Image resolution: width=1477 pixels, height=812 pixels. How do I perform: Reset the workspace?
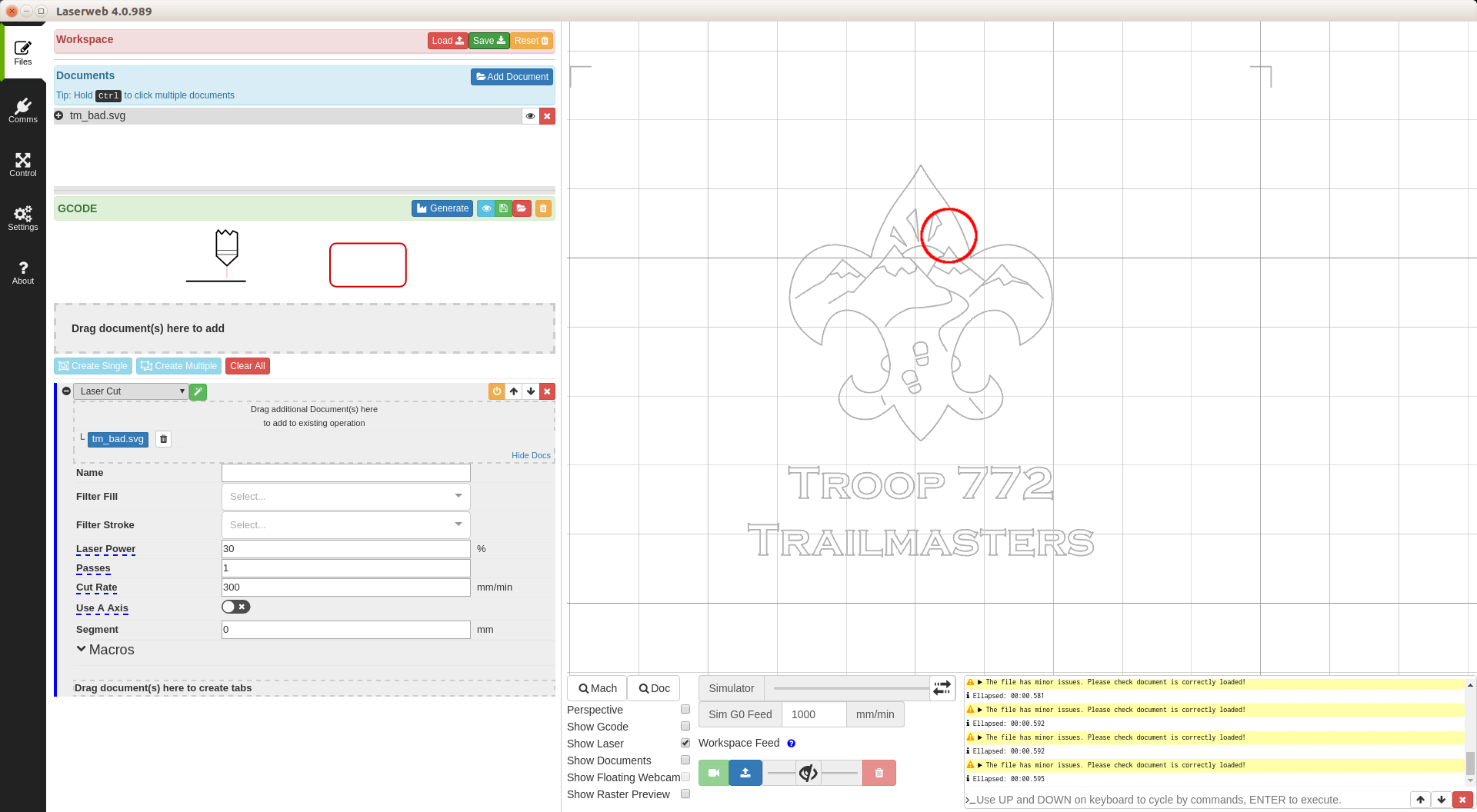[532, 41]
